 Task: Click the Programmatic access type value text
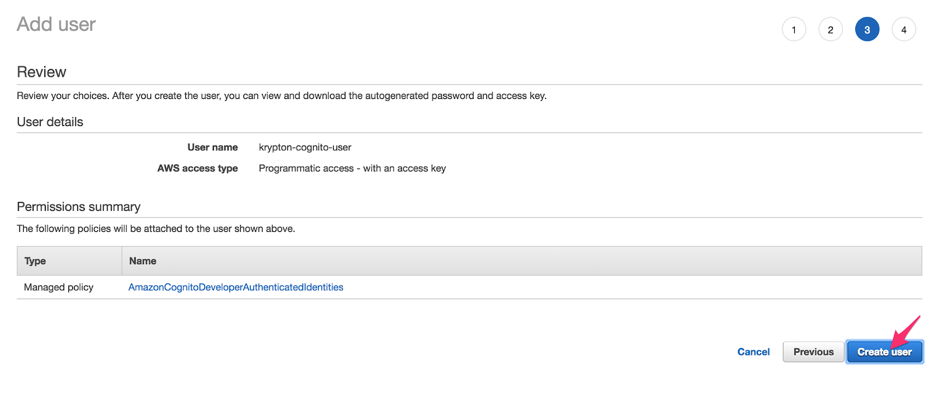352,169
